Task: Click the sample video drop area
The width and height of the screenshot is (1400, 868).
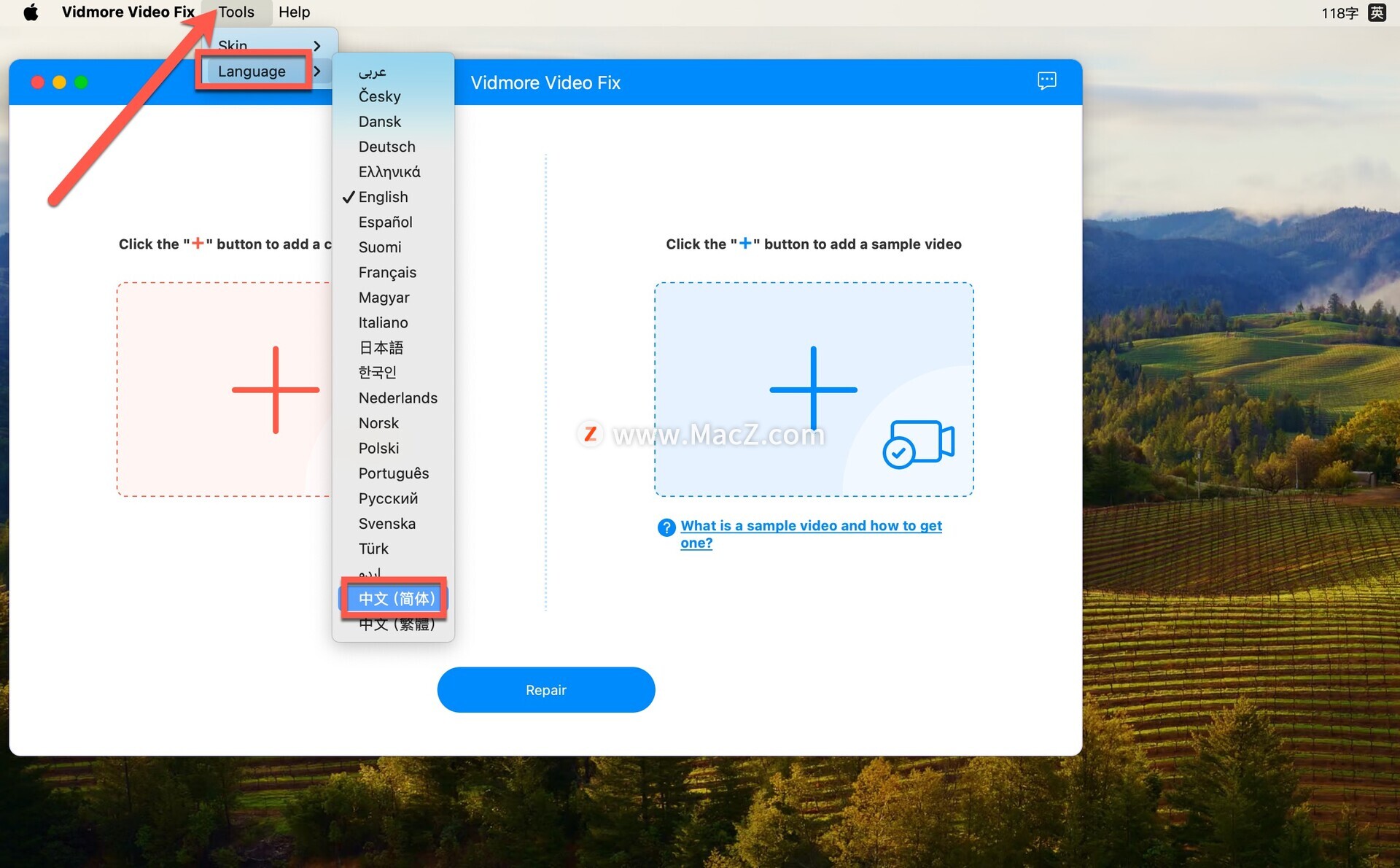Action: tap(814, 390)
